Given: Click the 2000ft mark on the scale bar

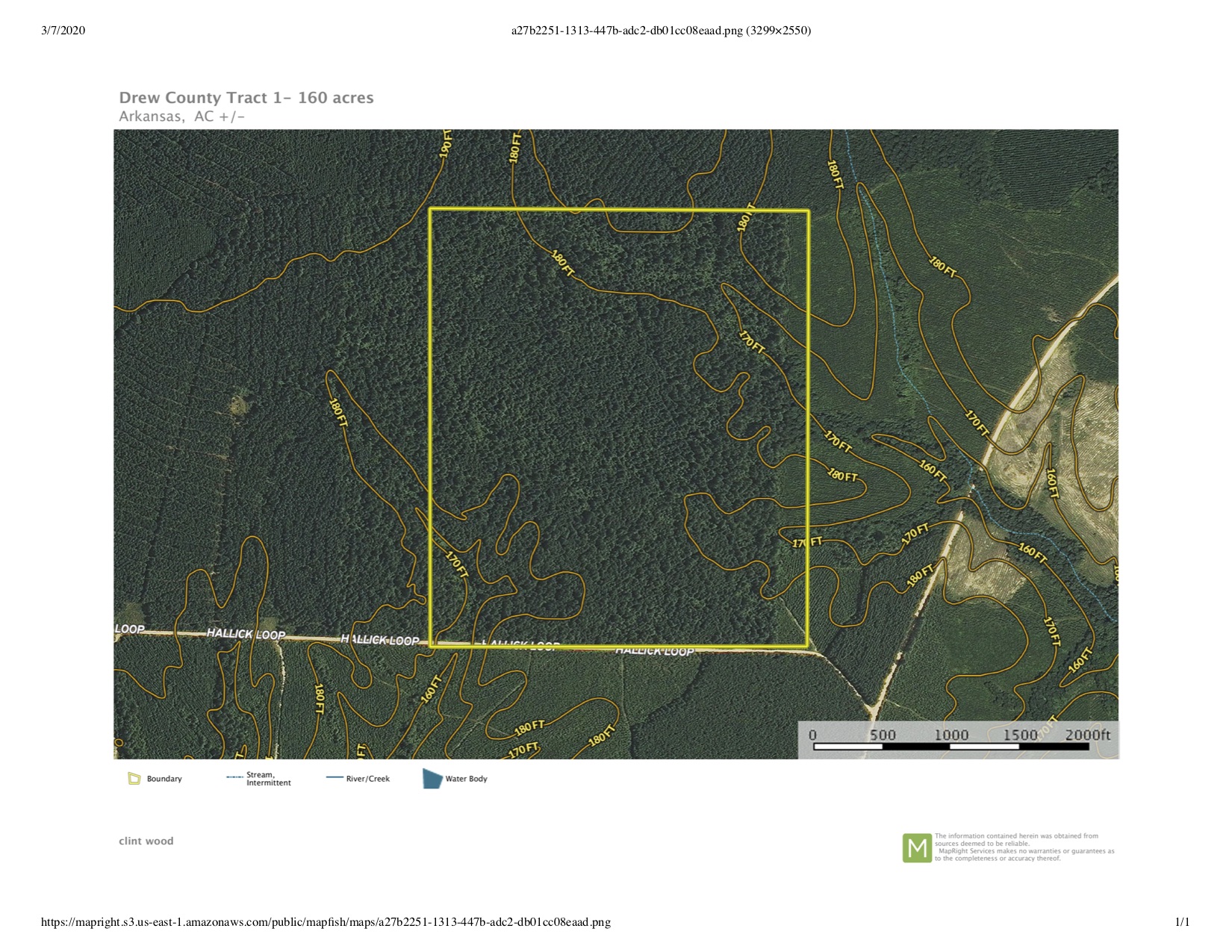Looking at the screenshot, I should [1087, 735].
